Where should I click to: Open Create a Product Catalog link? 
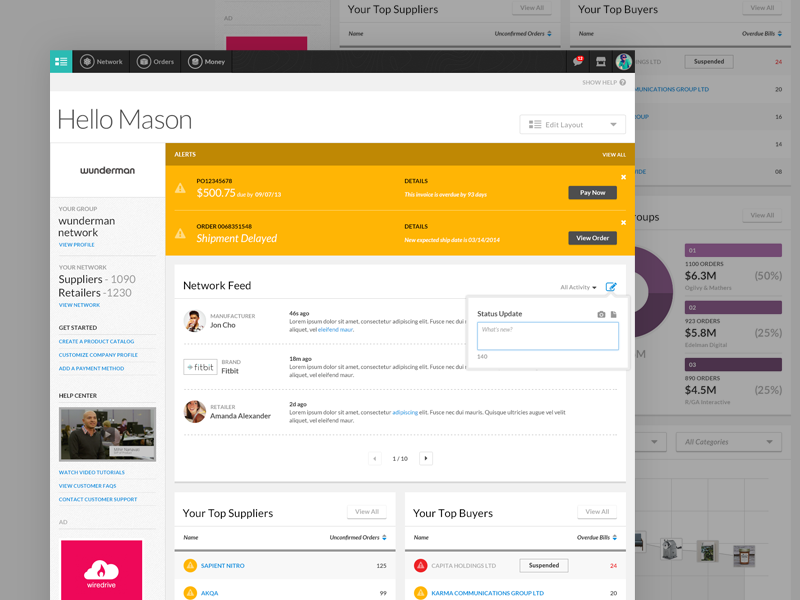point(96,341)
